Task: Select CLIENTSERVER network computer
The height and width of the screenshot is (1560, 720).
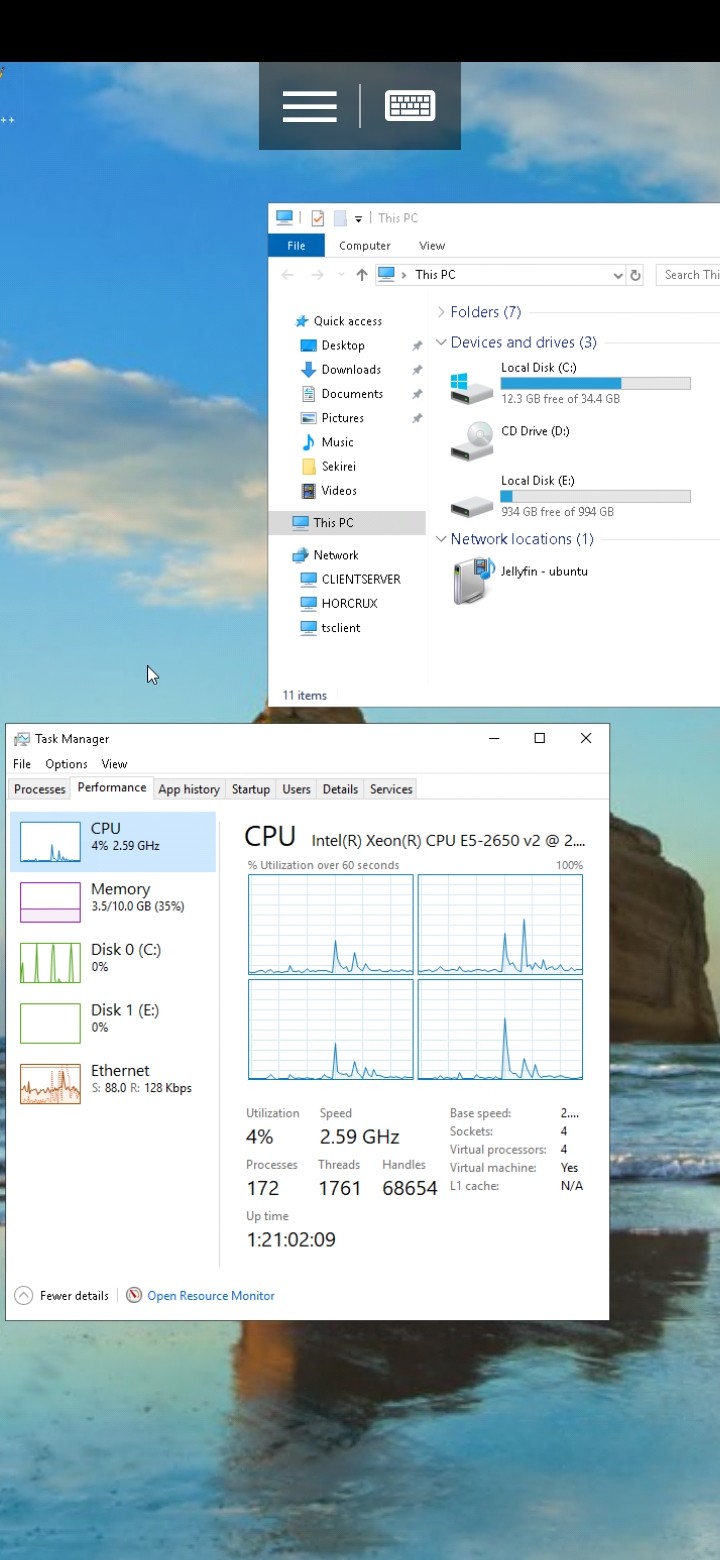Action: pyautogui.click(x=361, y=579)
